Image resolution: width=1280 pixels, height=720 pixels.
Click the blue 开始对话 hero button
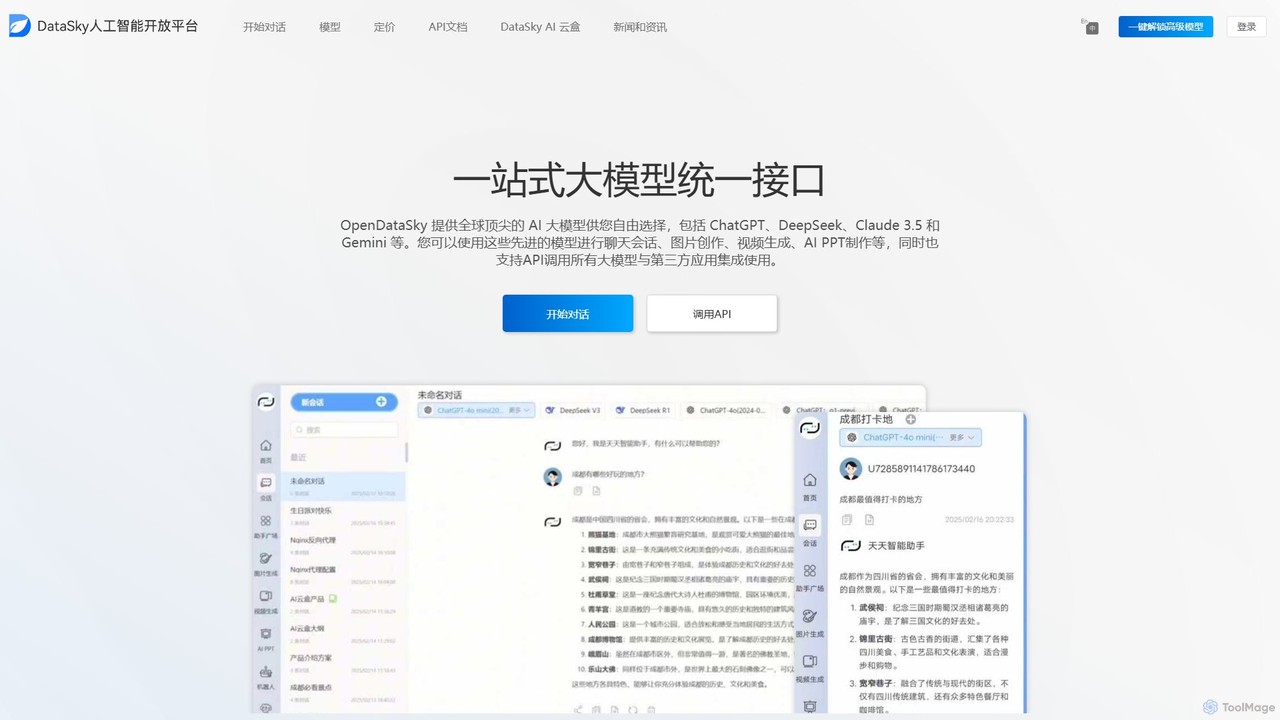568,313
